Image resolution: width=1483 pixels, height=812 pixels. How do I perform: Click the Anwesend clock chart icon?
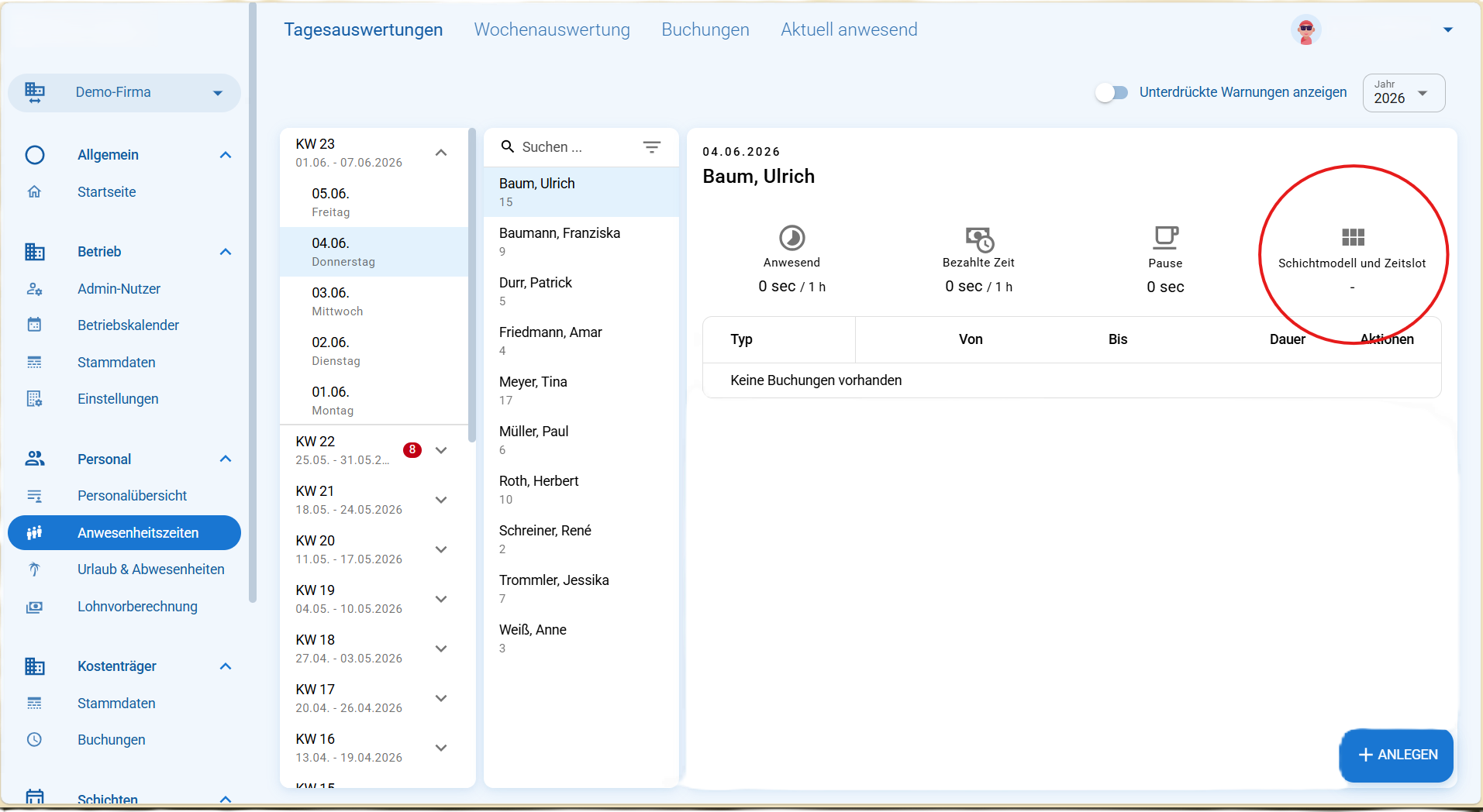pyautogui.click(x=792, y=238)
